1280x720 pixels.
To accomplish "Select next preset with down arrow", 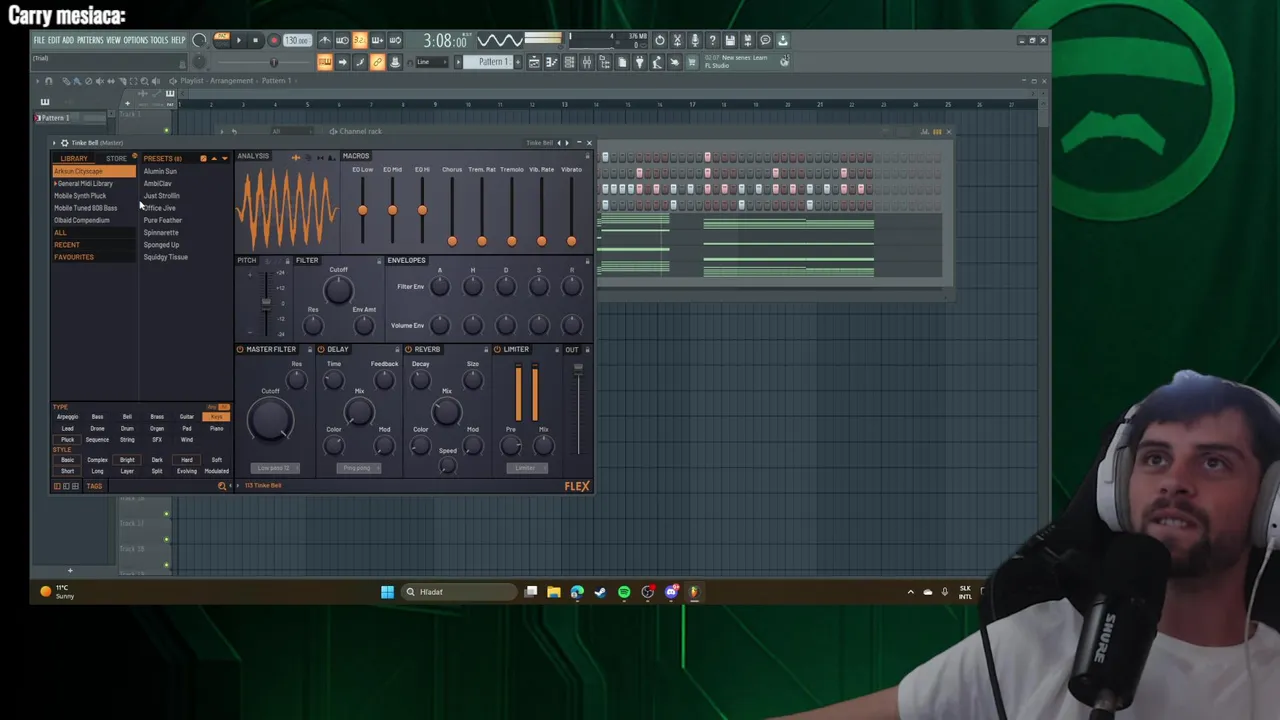I will (225, 158).
